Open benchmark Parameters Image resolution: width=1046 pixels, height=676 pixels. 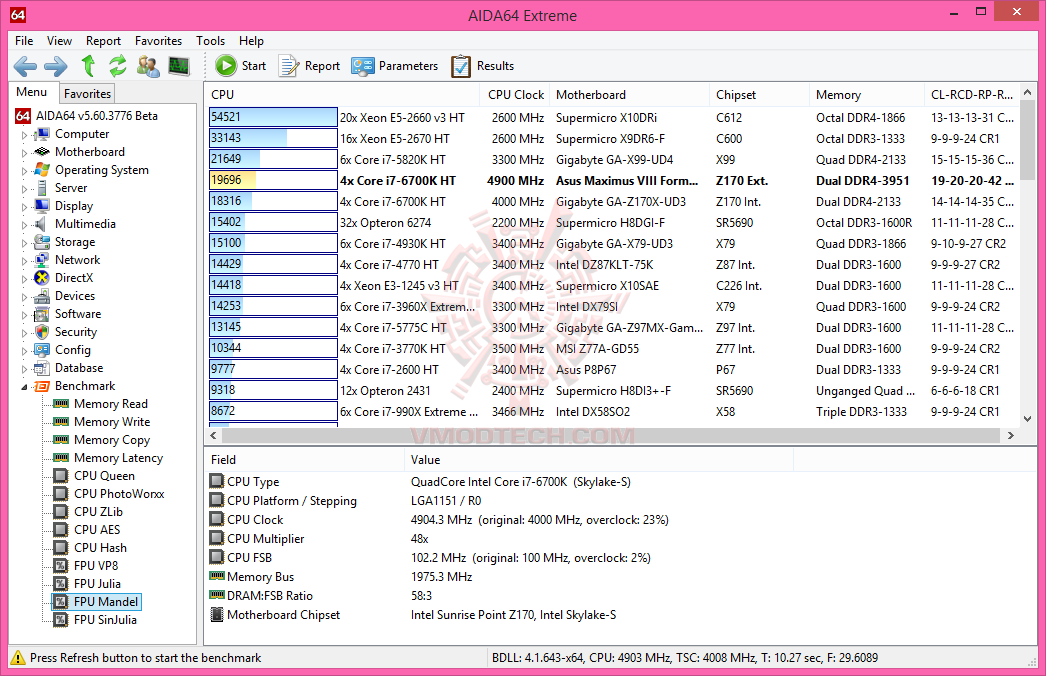tap(394, 66)
